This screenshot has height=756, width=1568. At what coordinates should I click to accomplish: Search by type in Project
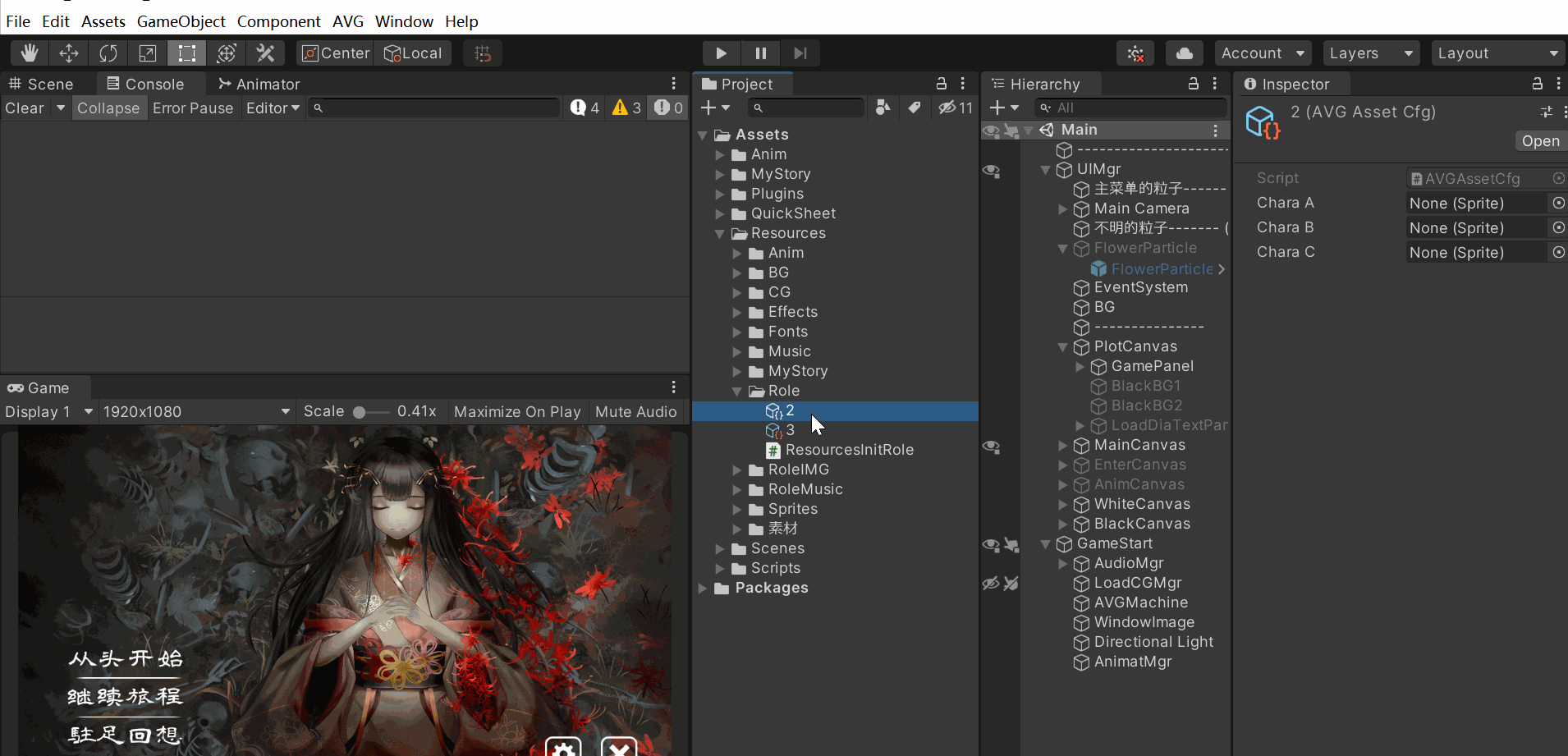pos(883,108)
